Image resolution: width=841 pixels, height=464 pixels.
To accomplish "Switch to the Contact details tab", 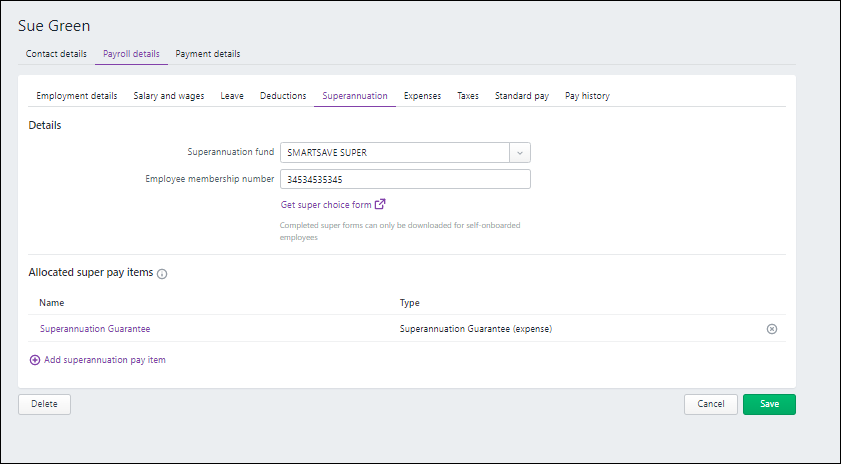I will pyautogui.click(x=56, y=54).
